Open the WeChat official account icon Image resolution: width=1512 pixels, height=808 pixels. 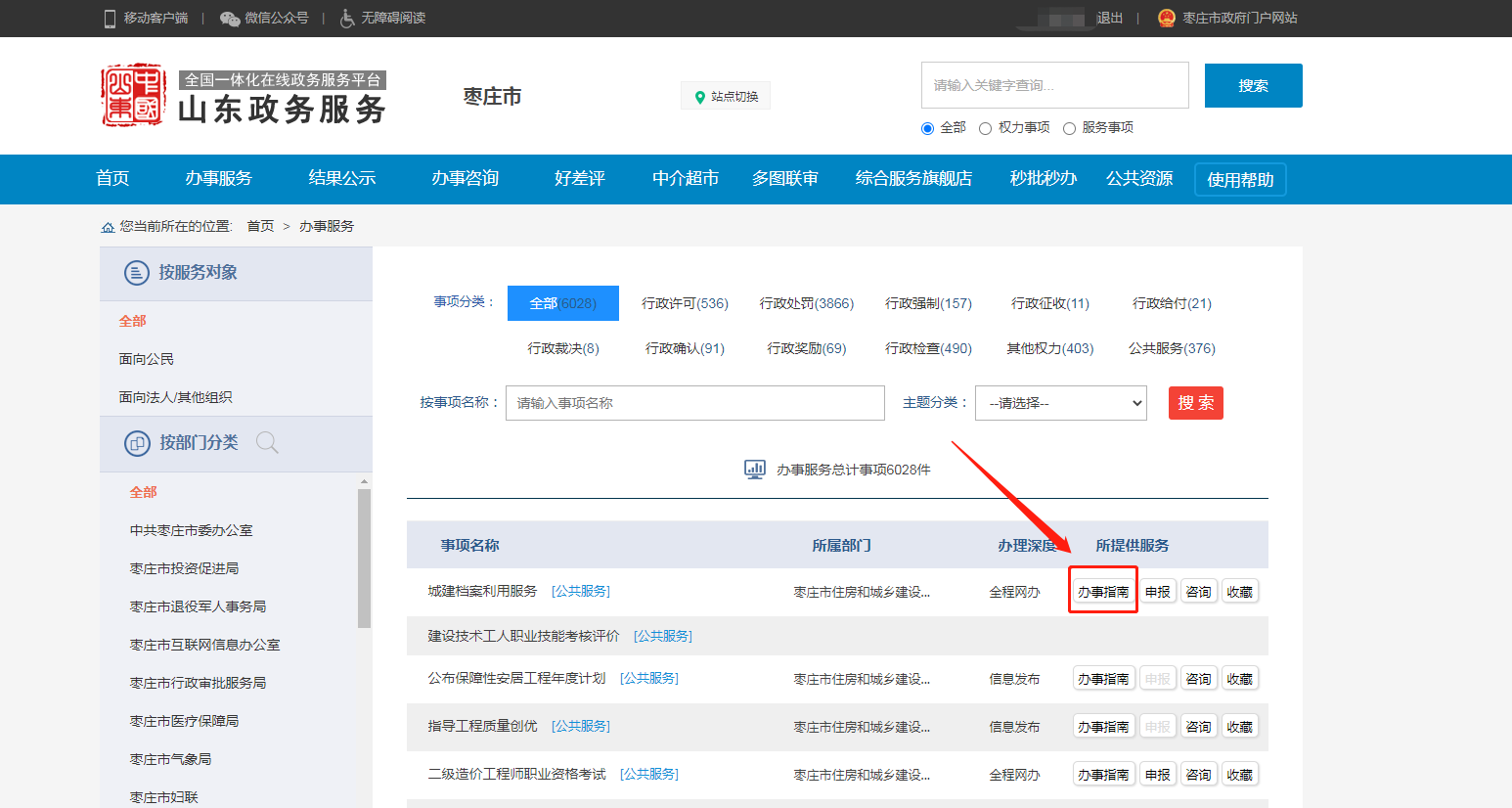[230, 19]
